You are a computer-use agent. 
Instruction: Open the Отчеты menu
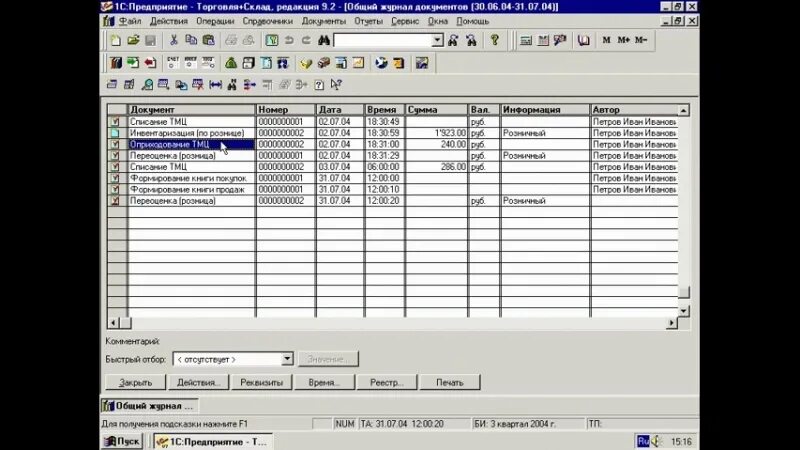tap(368, 21)
